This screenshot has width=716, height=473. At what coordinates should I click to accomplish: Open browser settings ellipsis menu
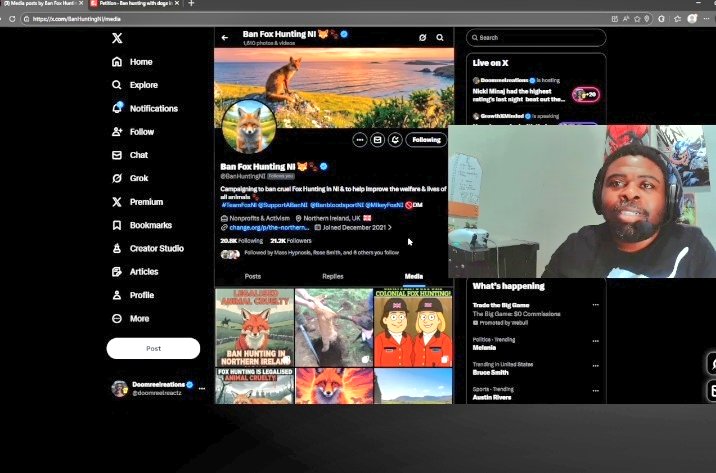point(707,19)
